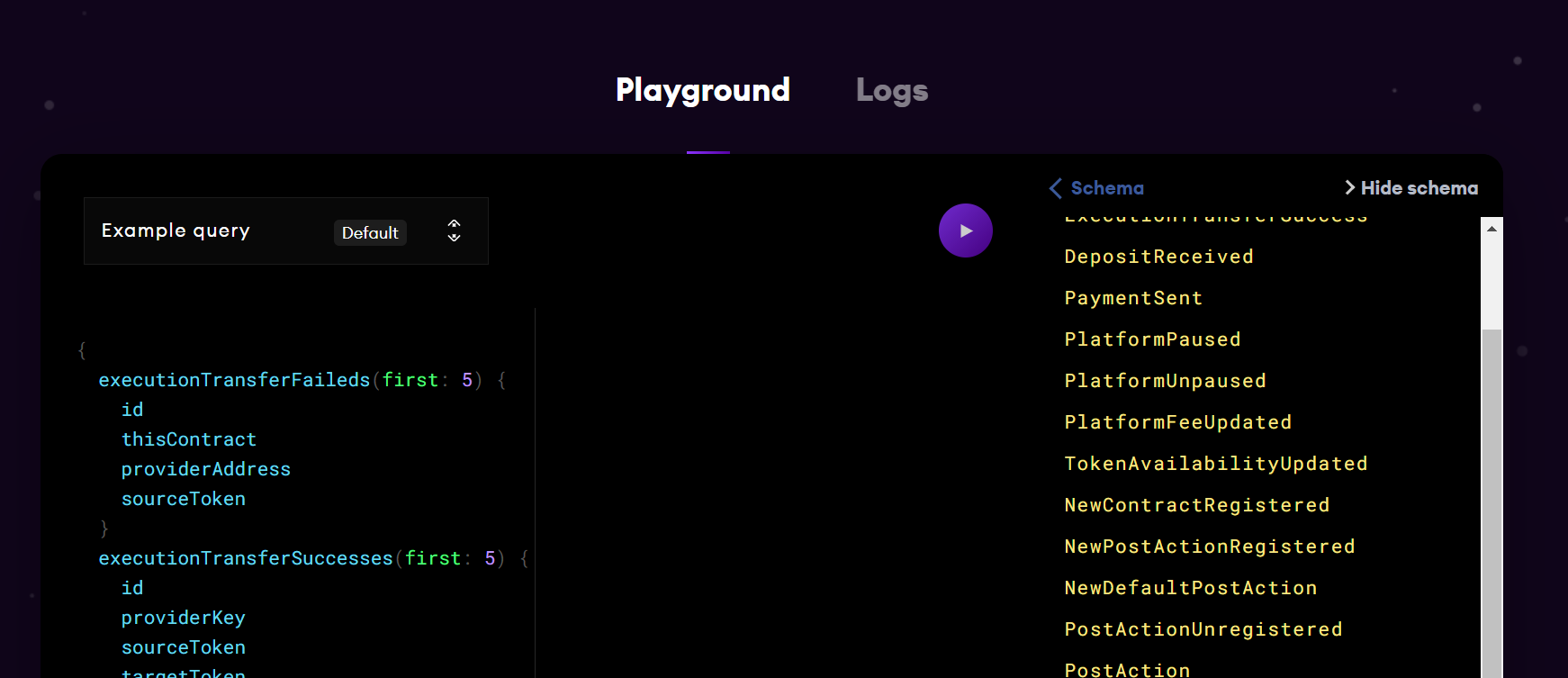Open DepositReceived schema entry
This screenshot has height=678, width=1568.
click(x=1158, y=257)
